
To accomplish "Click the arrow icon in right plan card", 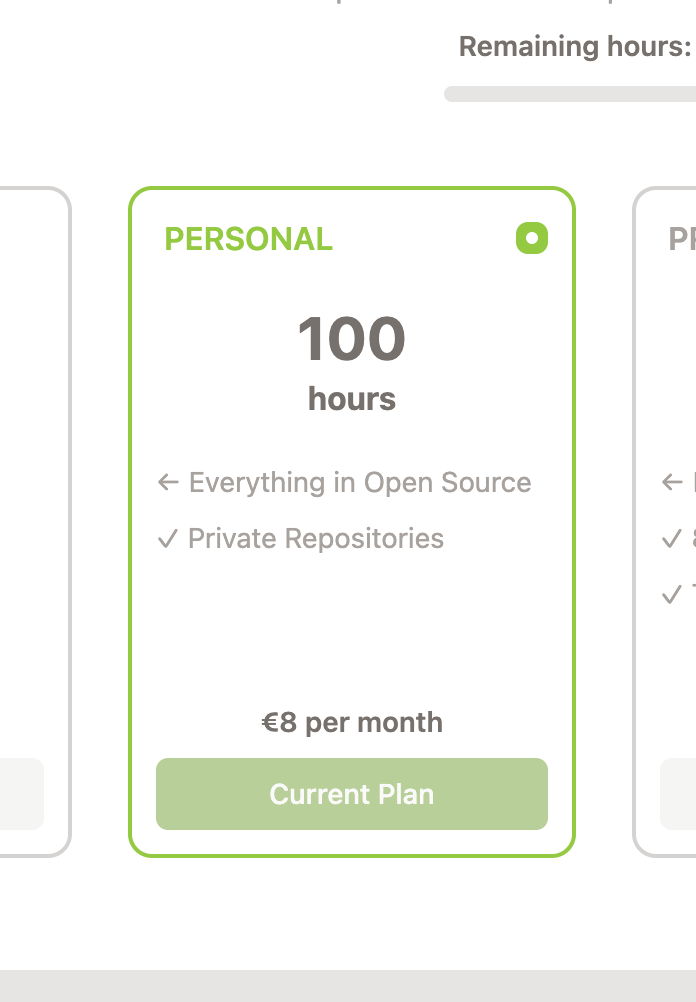I will point(673,483).
